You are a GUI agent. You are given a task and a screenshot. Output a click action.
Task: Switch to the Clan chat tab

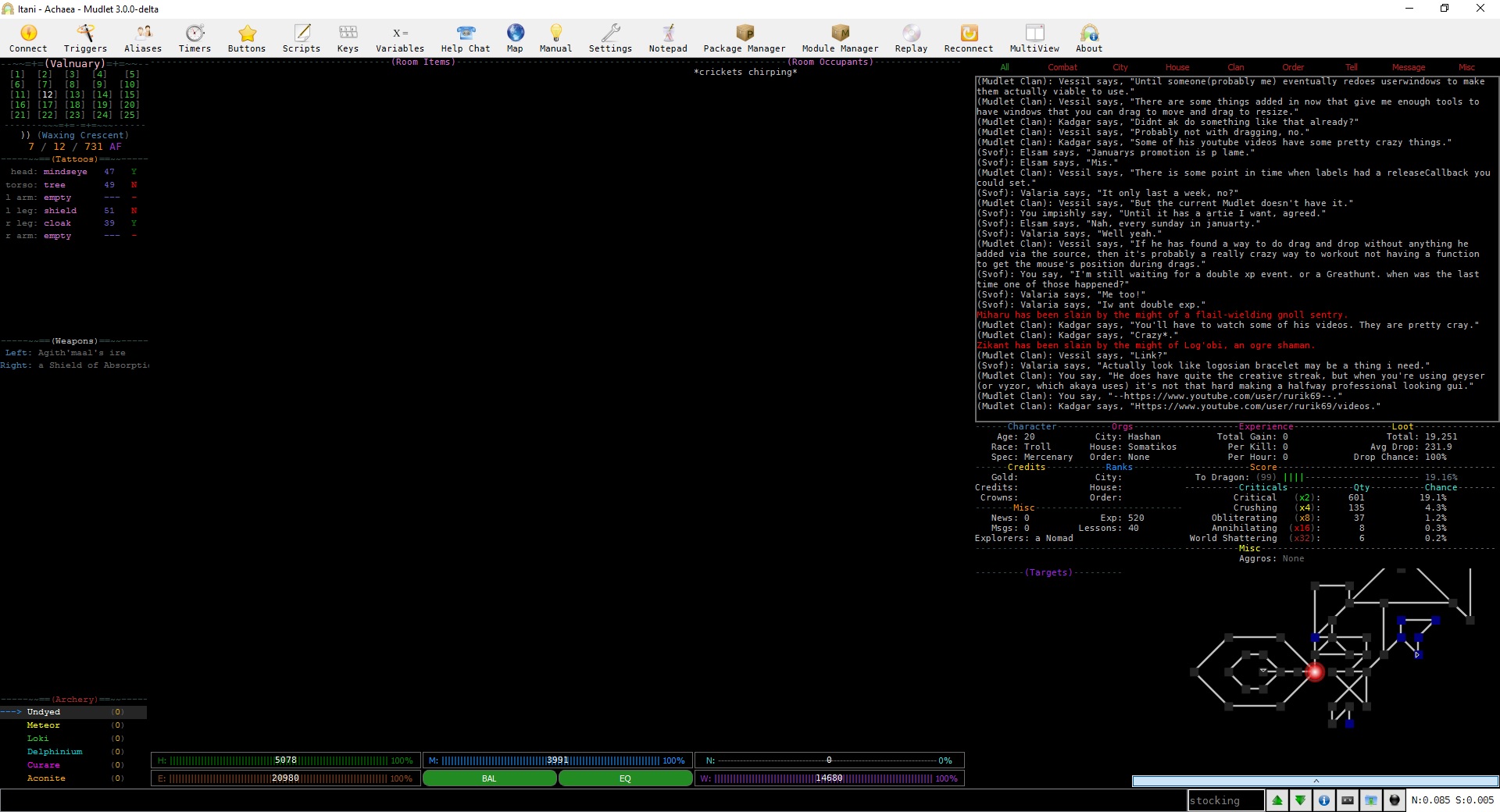[x=1236, y=67]
